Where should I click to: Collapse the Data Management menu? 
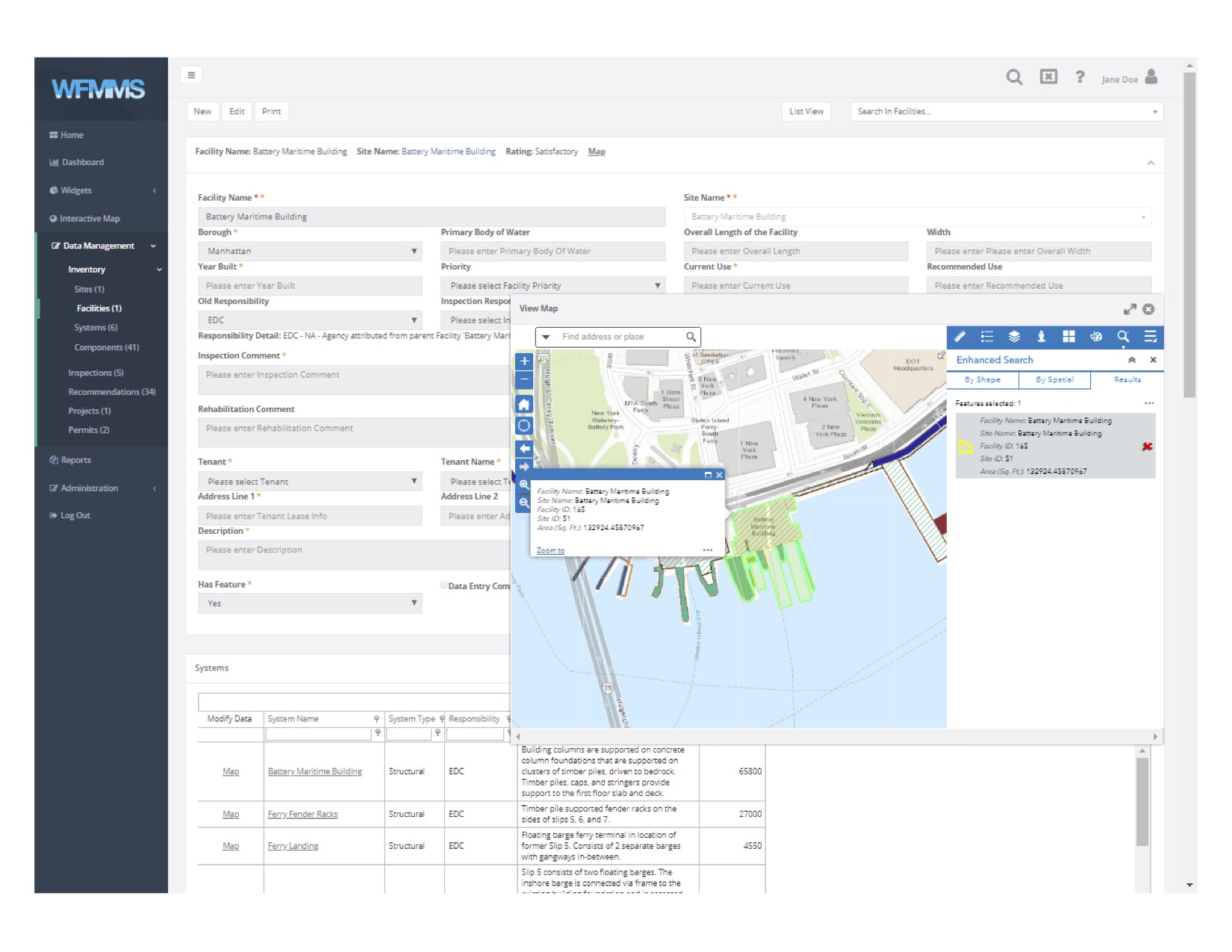tap(153, 246)
